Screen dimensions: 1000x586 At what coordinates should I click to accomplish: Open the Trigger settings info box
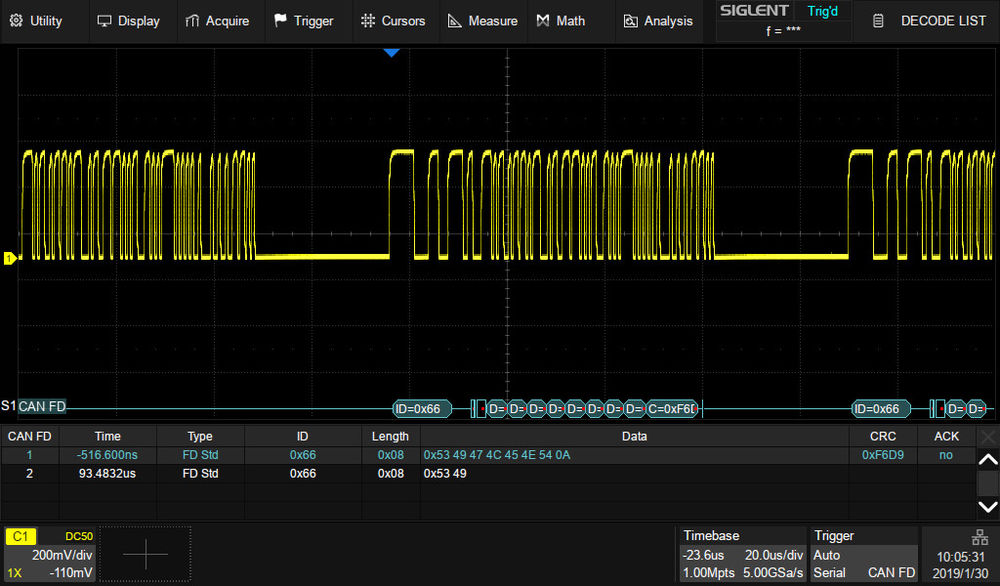click(x=863, y=554)
